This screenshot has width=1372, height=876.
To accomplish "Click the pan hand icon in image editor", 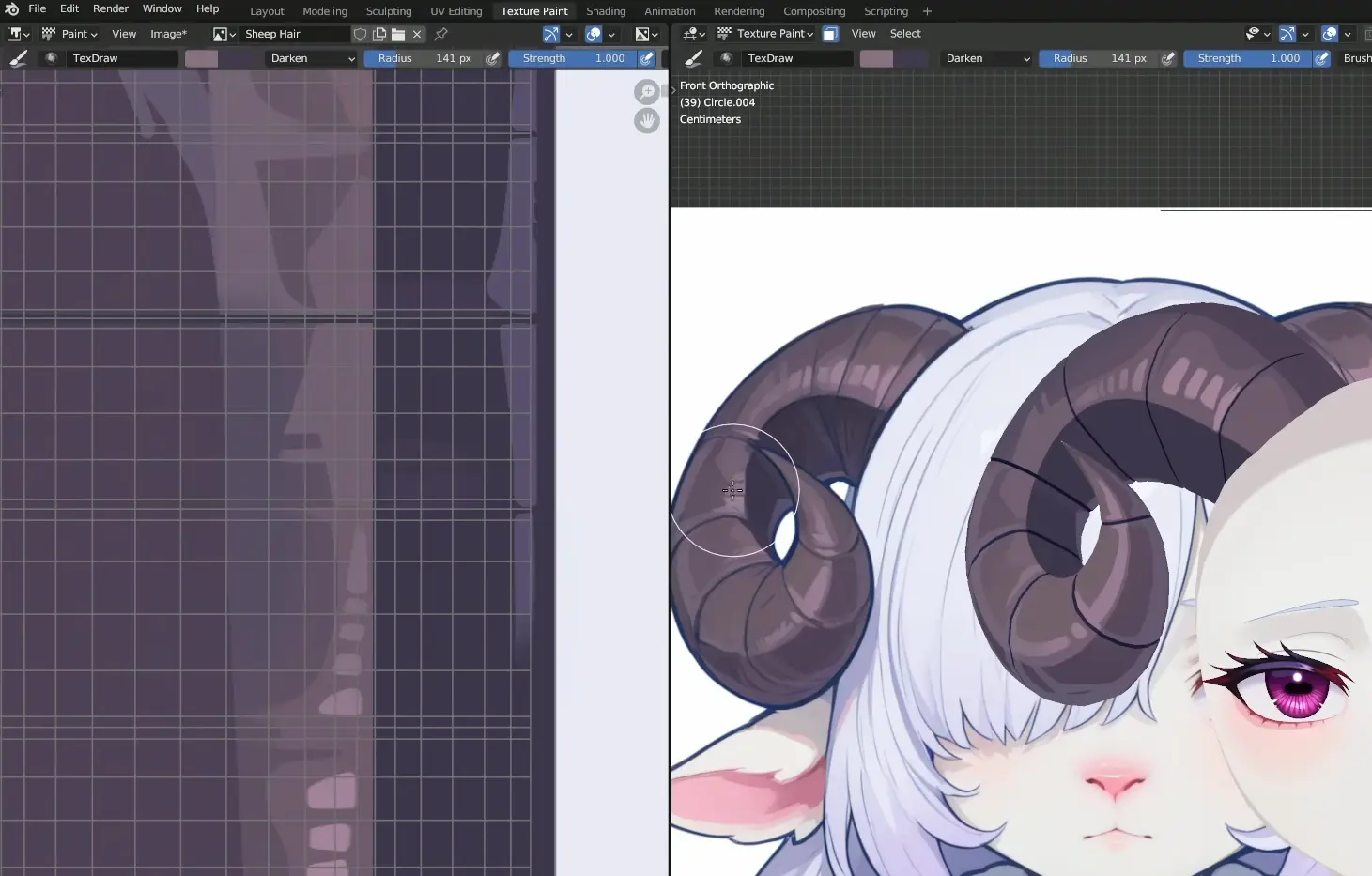I will click(646, 120).
